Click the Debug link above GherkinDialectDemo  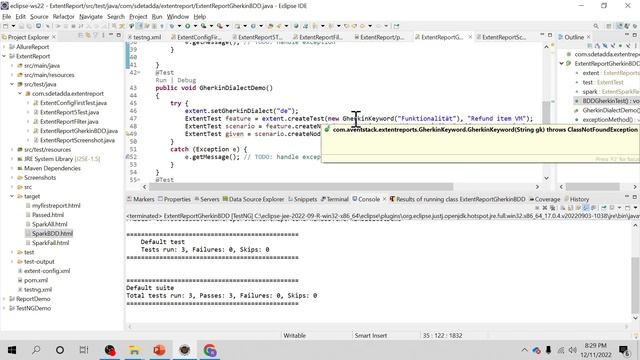(187, 80)
